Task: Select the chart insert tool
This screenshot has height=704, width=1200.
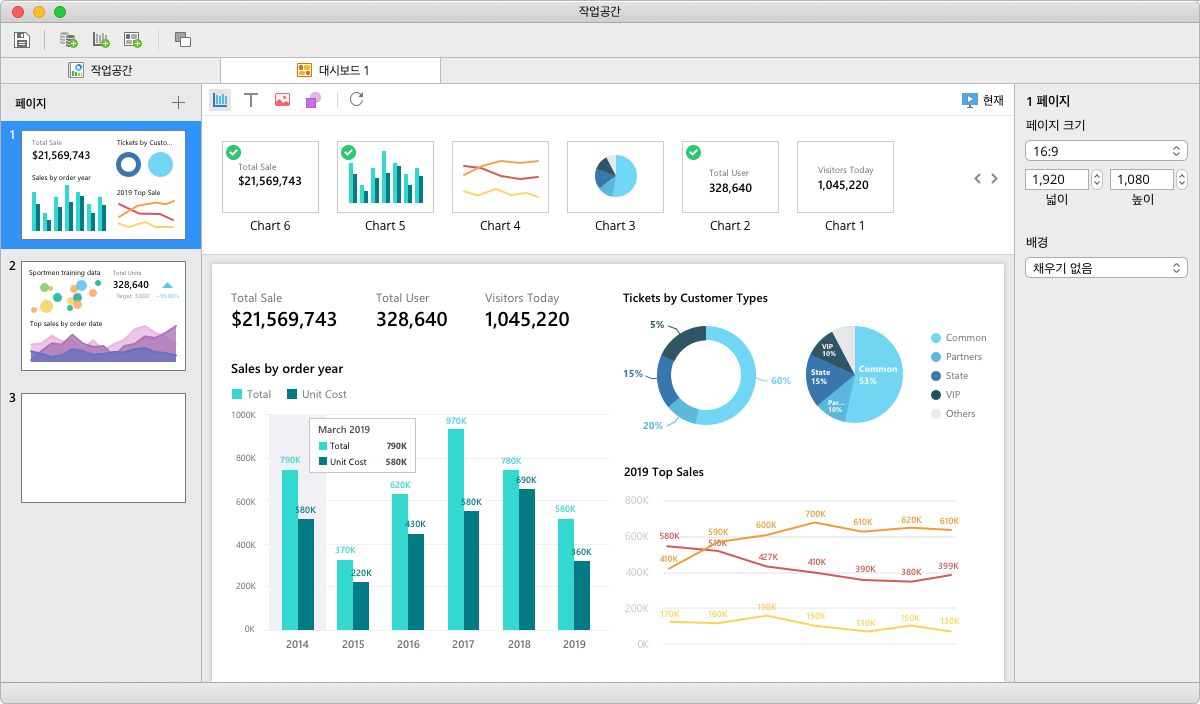Action: click(220, 99)
